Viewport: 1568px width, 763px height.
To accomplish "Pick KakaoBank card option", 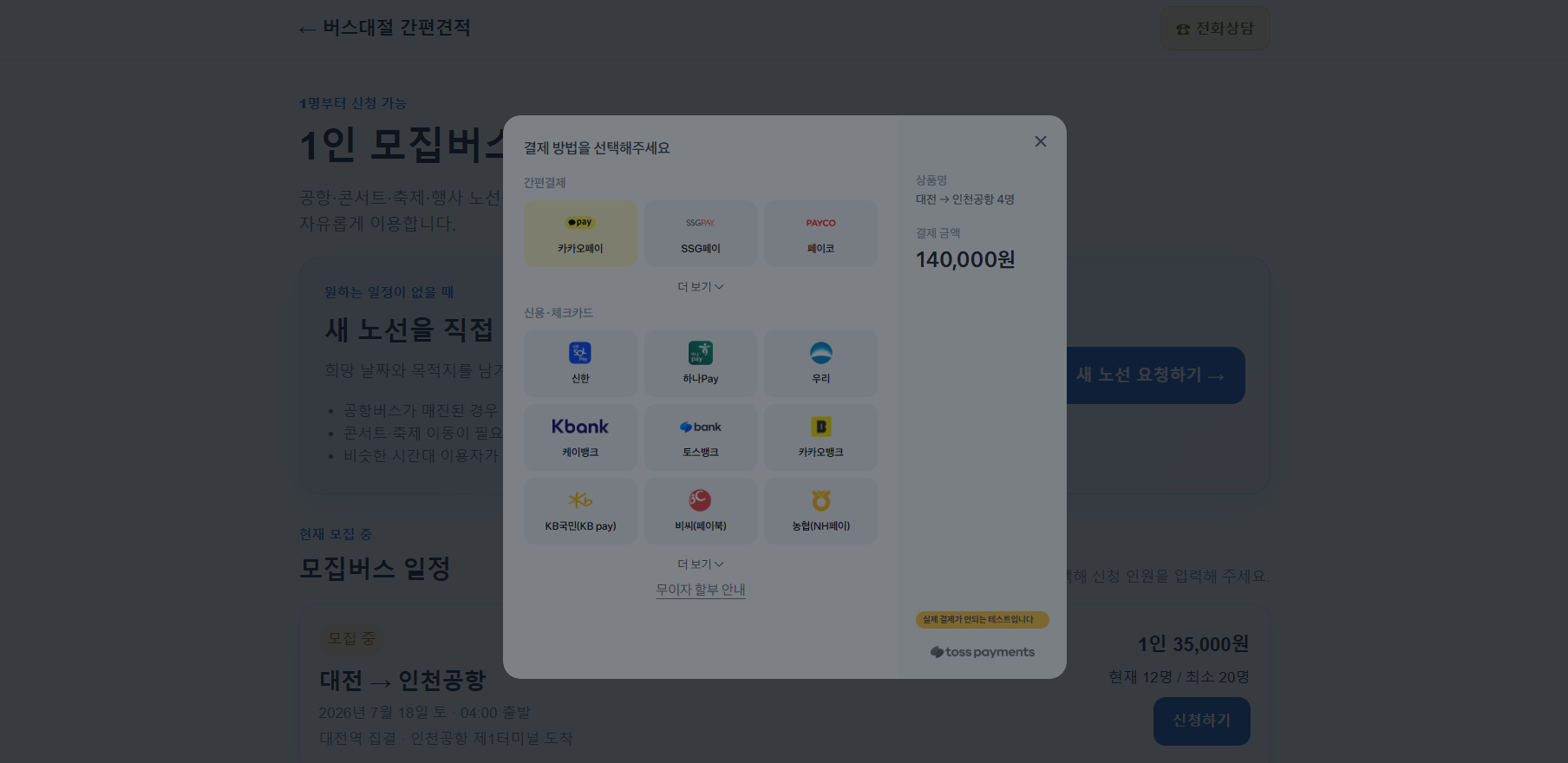I will pyautogui.click(x=820, y=437).
